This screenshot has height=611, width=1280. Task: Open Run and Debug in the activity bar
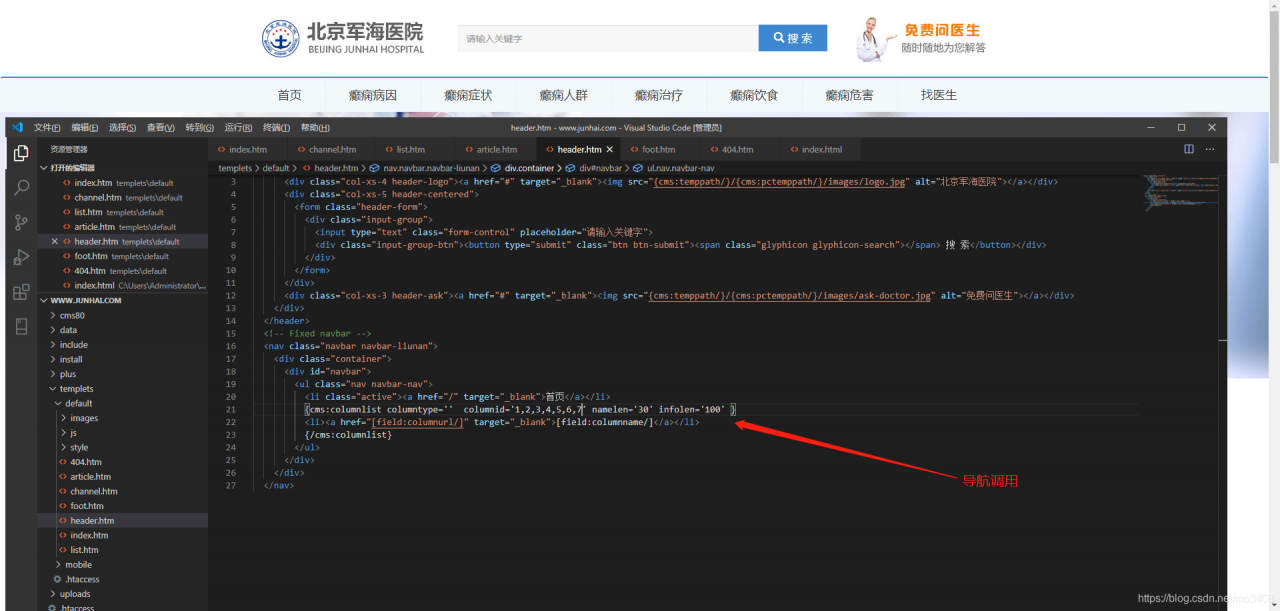(x=21, y=257)
